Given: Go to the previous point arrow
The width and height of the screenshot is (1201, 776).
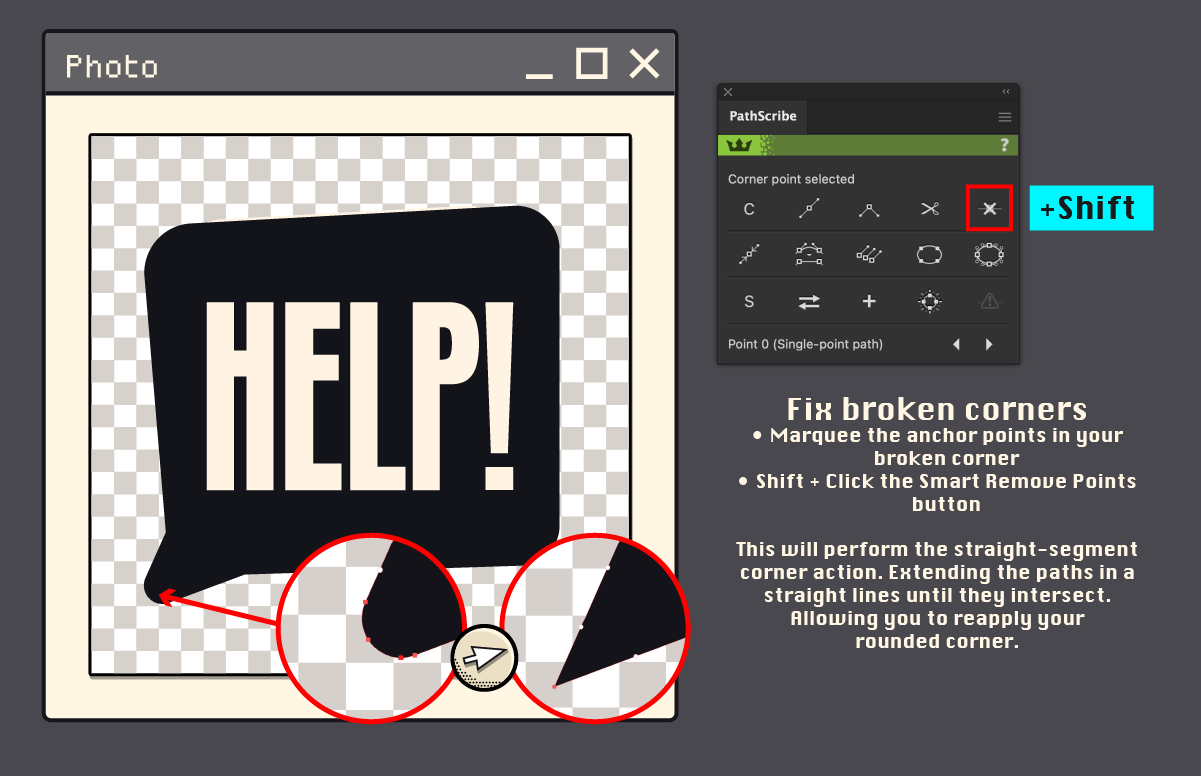Looking at the screenshot, I should point(956,344).
